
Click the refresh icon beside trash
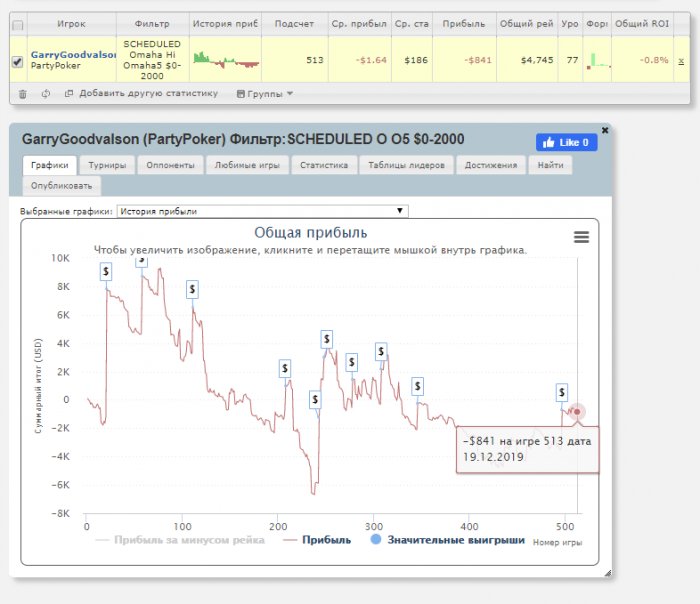pyautogui.click(x=46, y=94)
